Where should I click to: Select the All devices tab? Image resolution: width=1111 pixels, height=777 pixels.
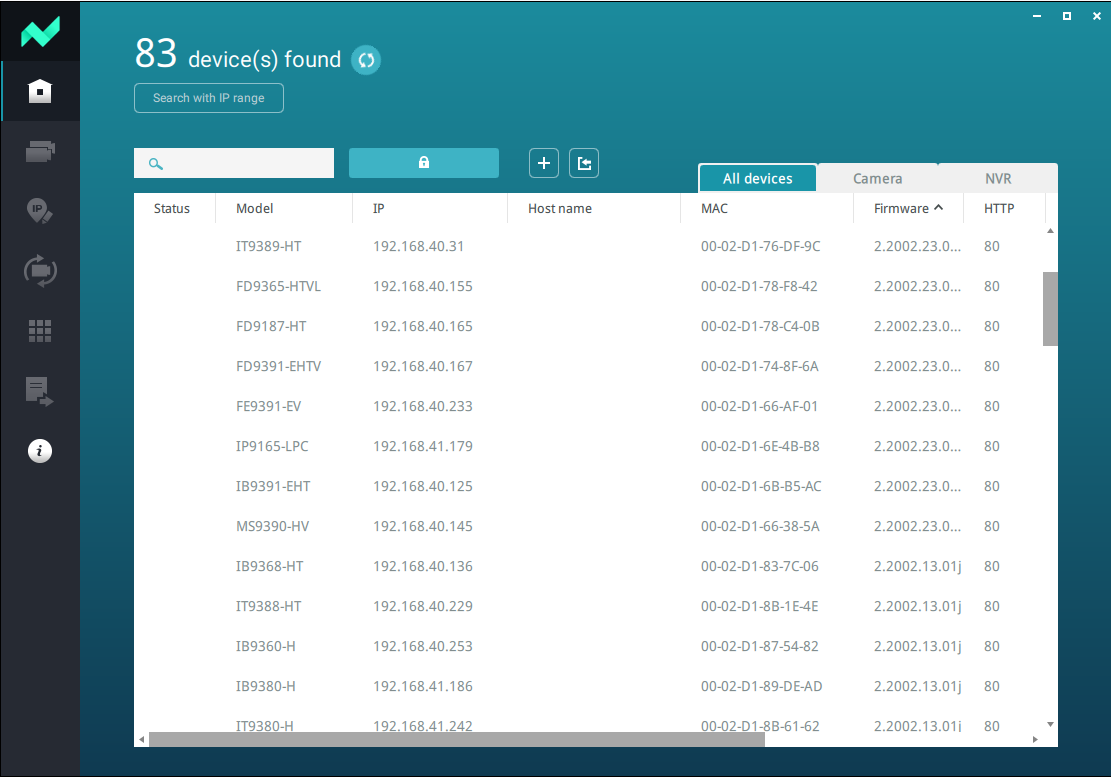757,177
